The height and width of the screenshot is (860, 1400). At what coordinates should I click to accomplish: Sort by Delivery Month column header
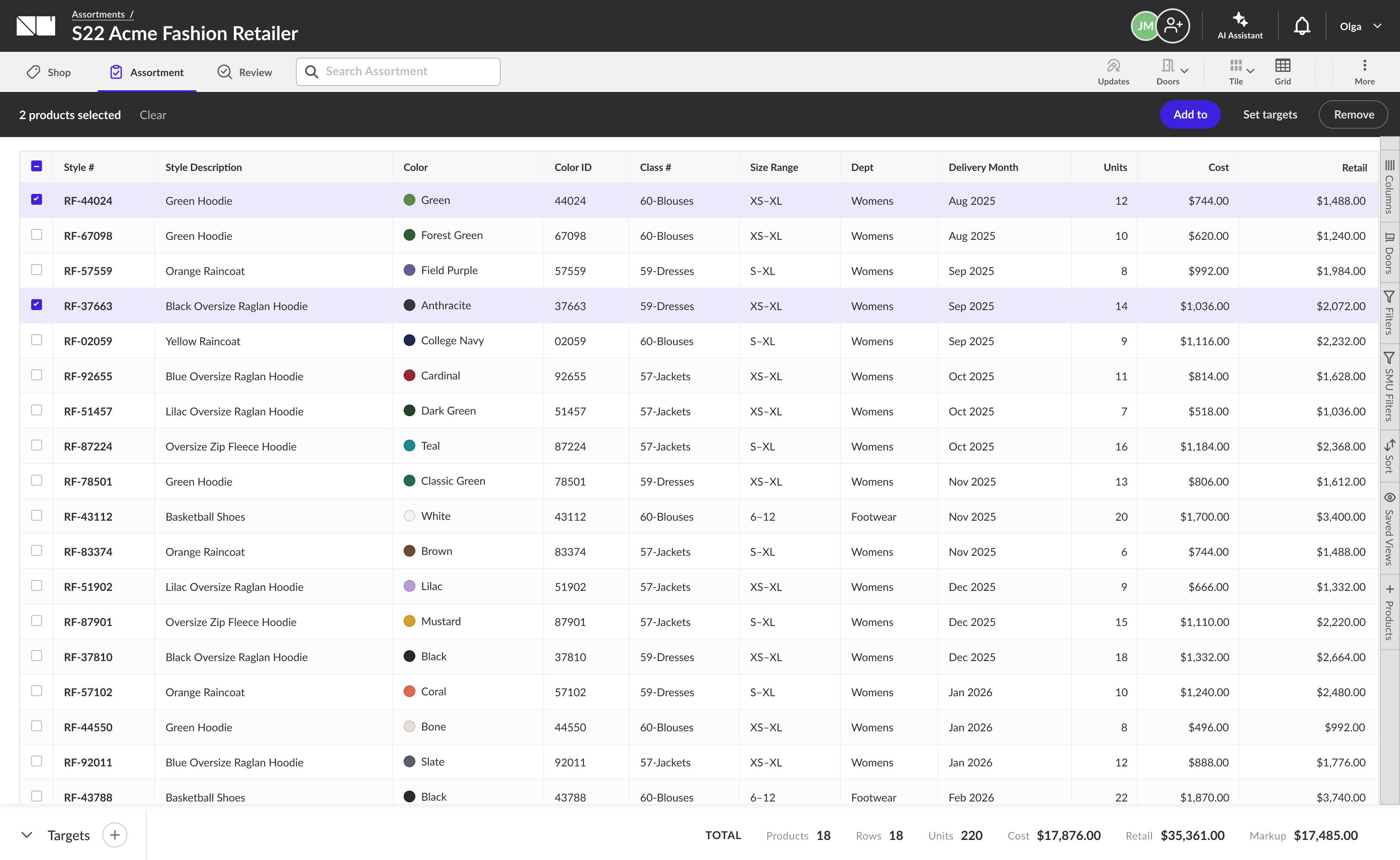tap(983, 167)
